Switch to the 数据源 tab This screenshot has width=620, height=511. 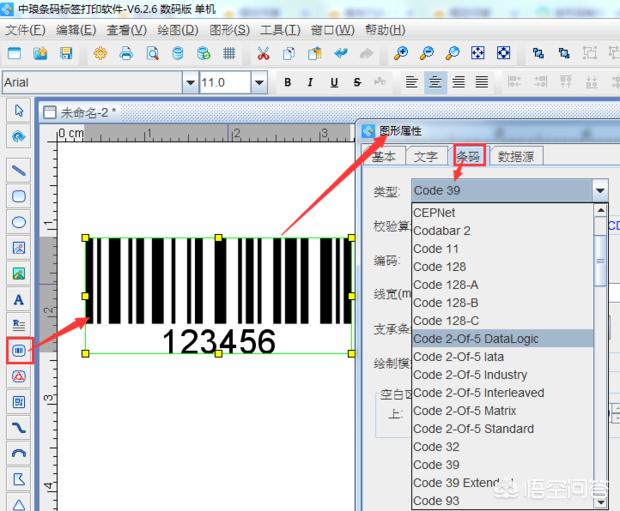coord(516,157)
